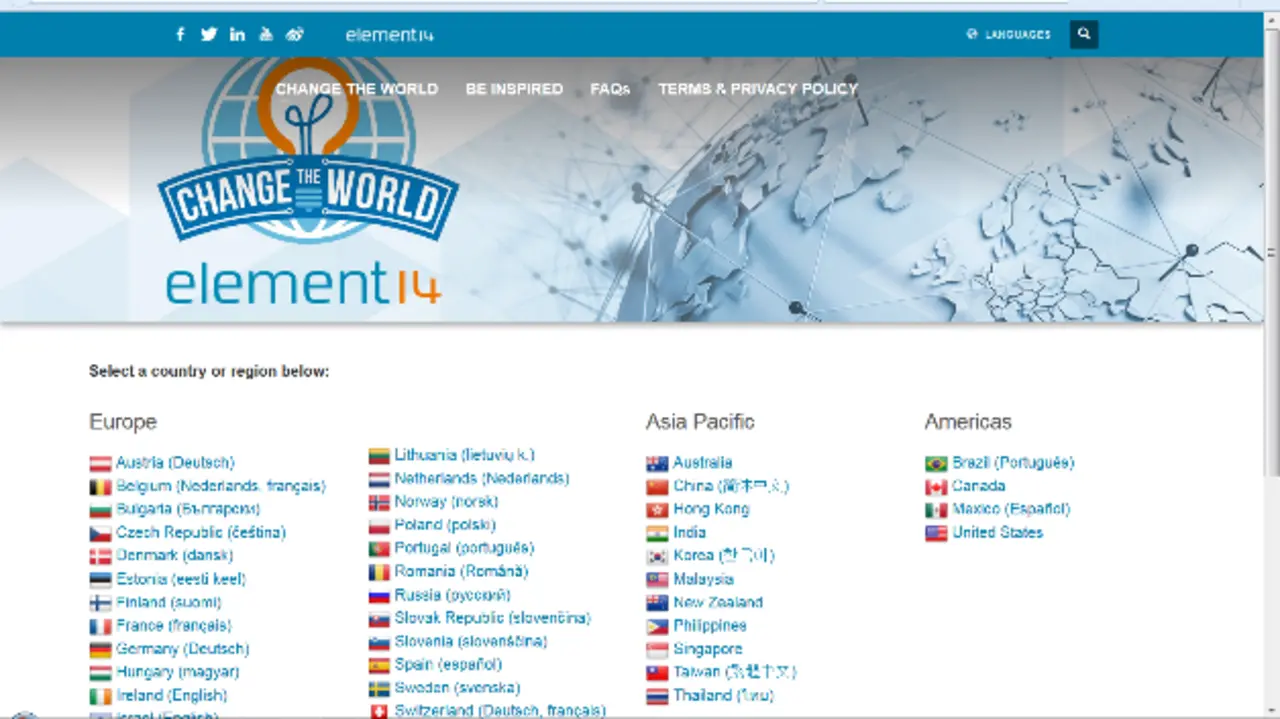Image resolution: width=1280 pixels, height=719 pixels.
Task: Click the Lithuania flag icon
Action: (x=379, y=456)
